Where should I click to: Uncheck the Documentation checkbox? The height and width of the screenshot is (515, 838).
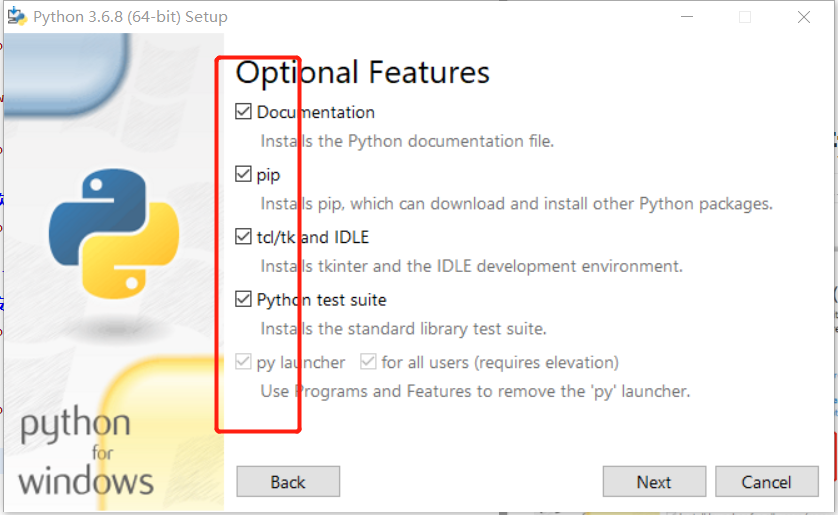[x=243, y=112]
